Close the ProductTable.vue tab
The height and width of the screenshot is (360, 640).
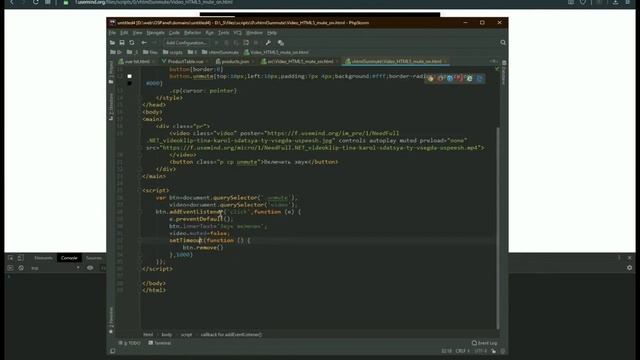click(x=207, y=61)
